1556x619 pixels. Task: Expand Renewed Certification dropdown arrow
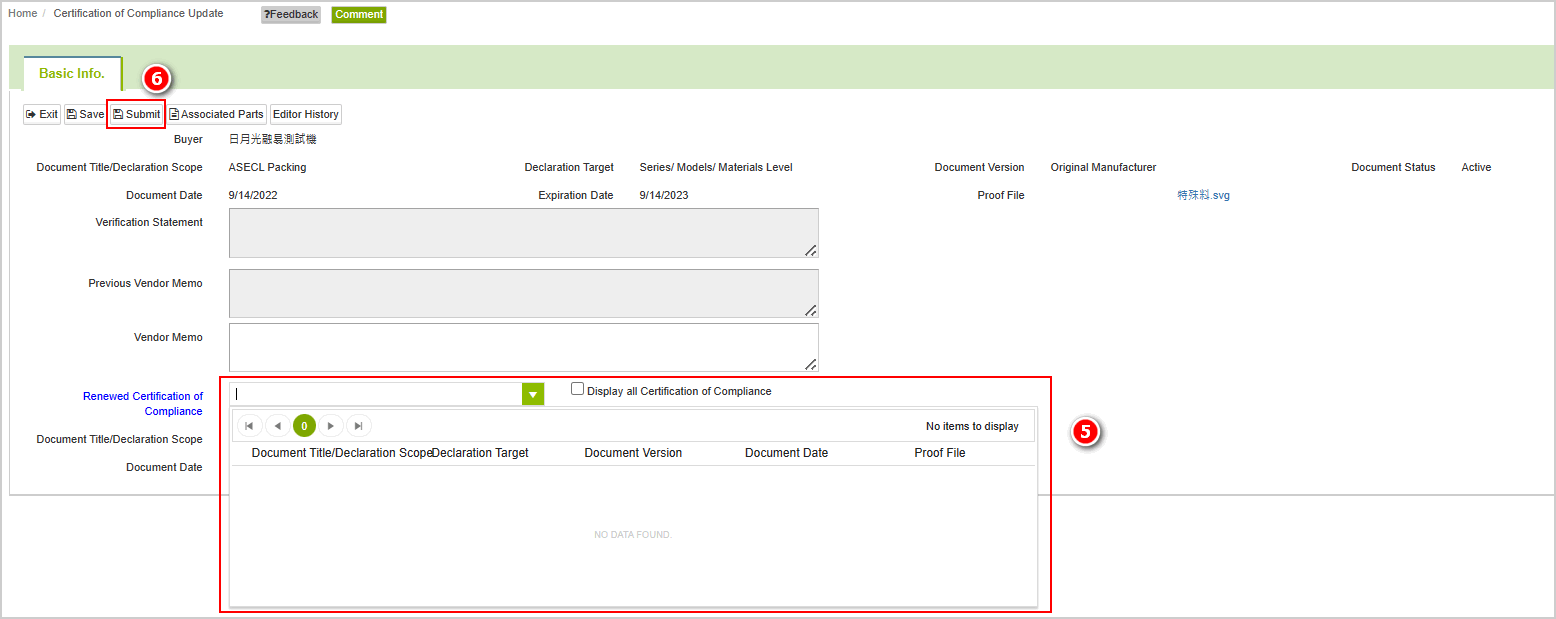click(533, 394)
